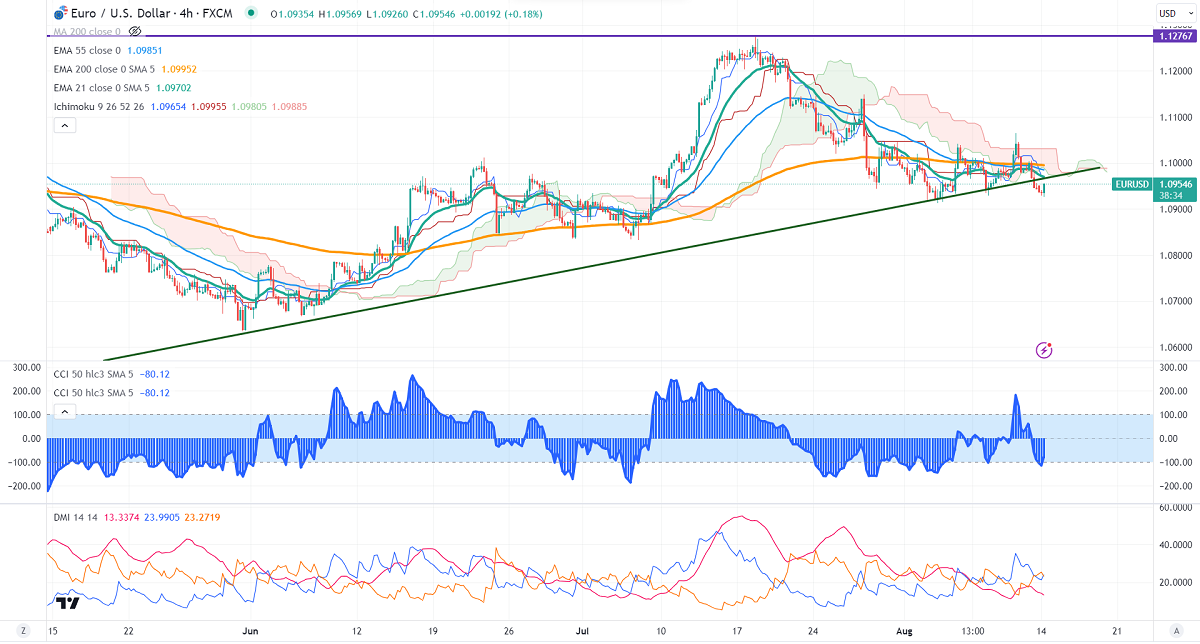The height and width of the screenshot is (644, 1200).
Task: Select the DMI 14 14 indicator legend
Action: pos(76,516)
